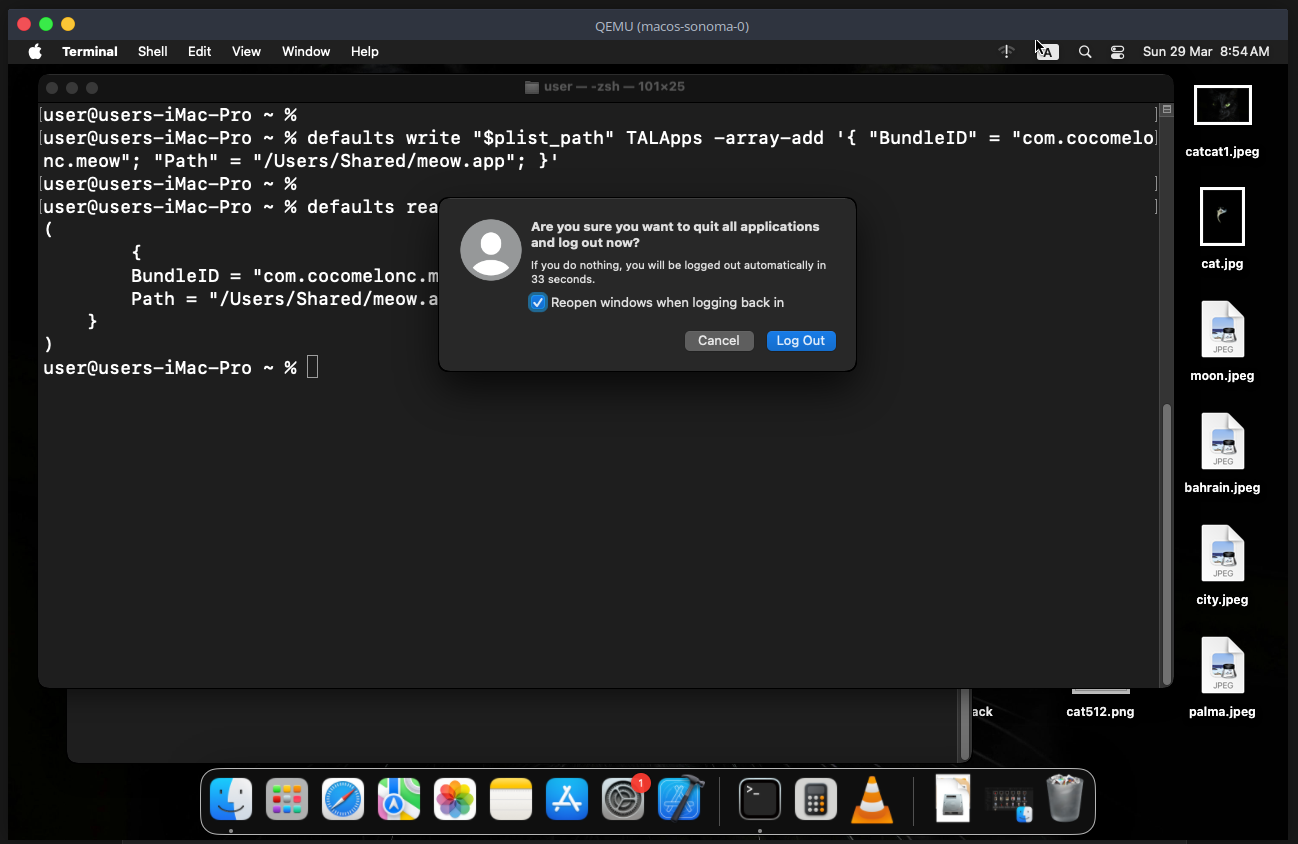Open System Settings from the Dock

(623, 800)
